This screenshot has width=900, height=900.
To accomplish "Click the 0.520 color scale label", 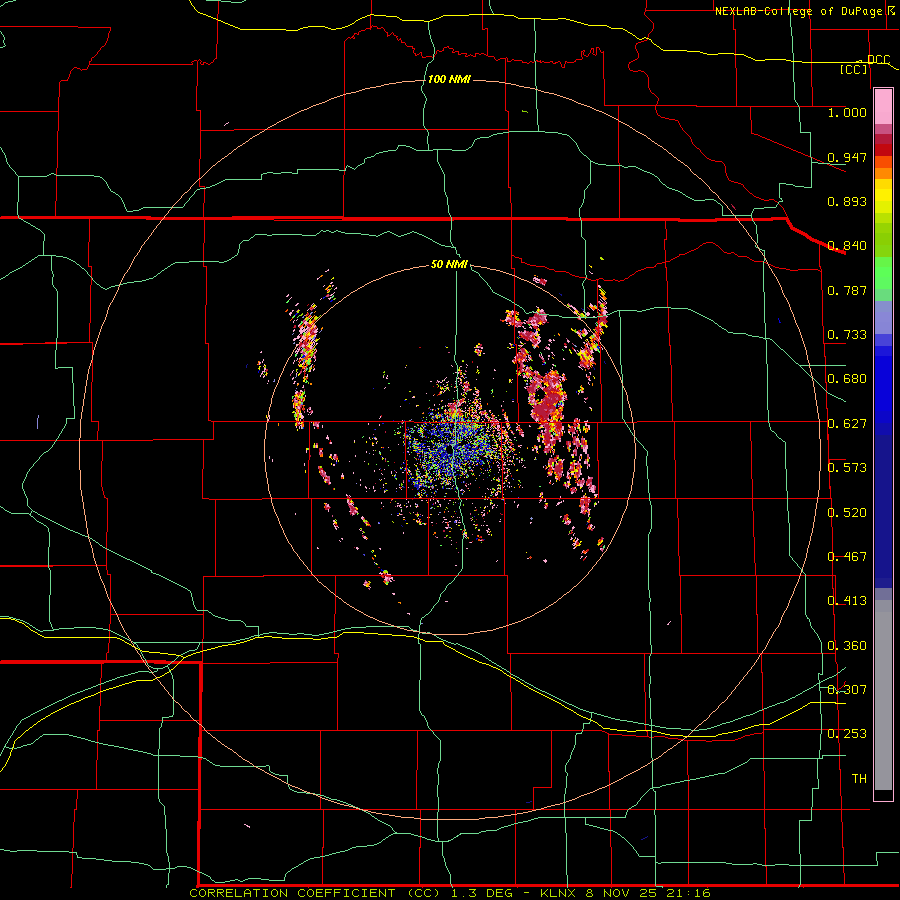I will coord(847,513).
